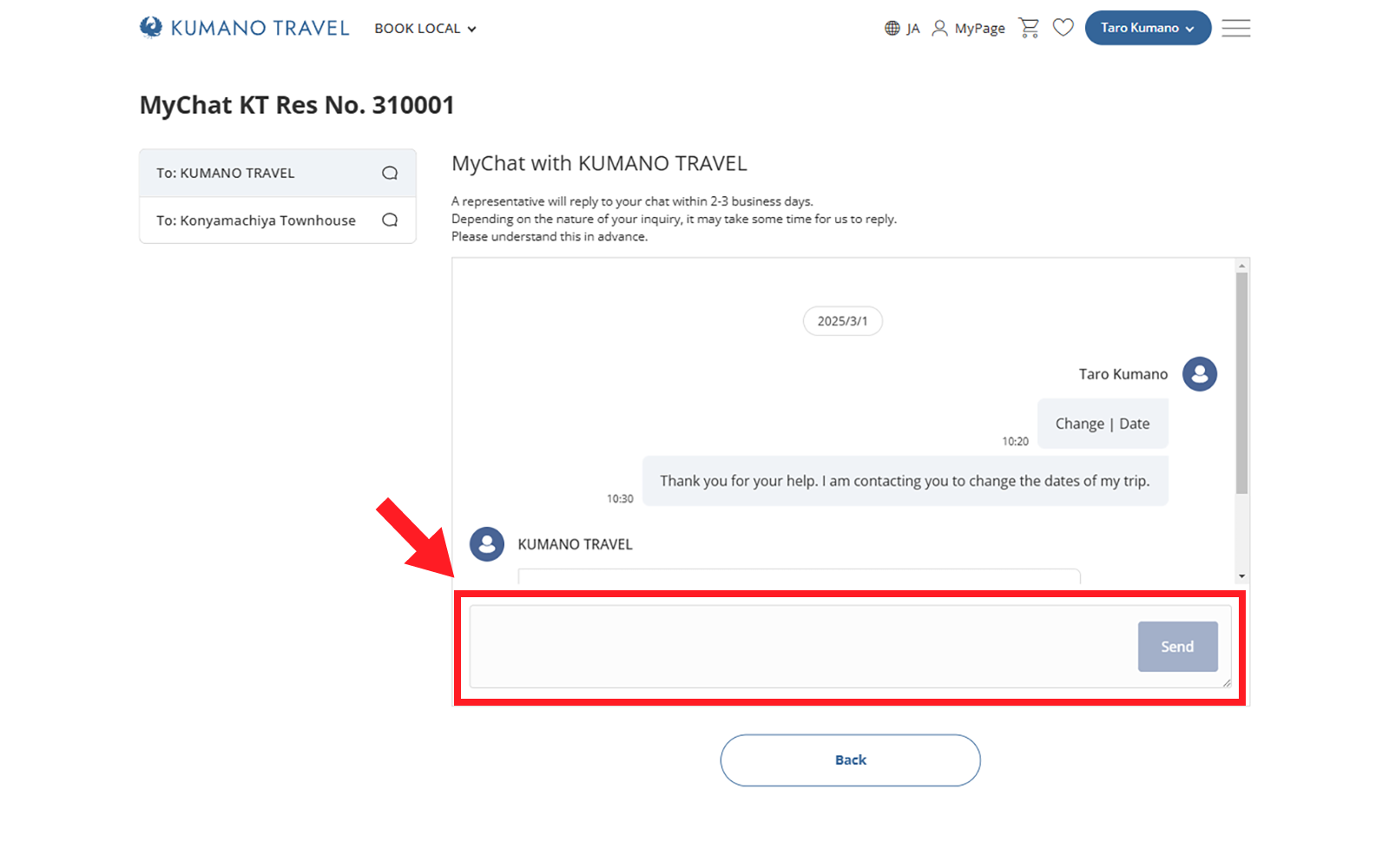Click the chat scrollbar thumb
Screen dimensions: 1389x868
[x=1241, y=382]
